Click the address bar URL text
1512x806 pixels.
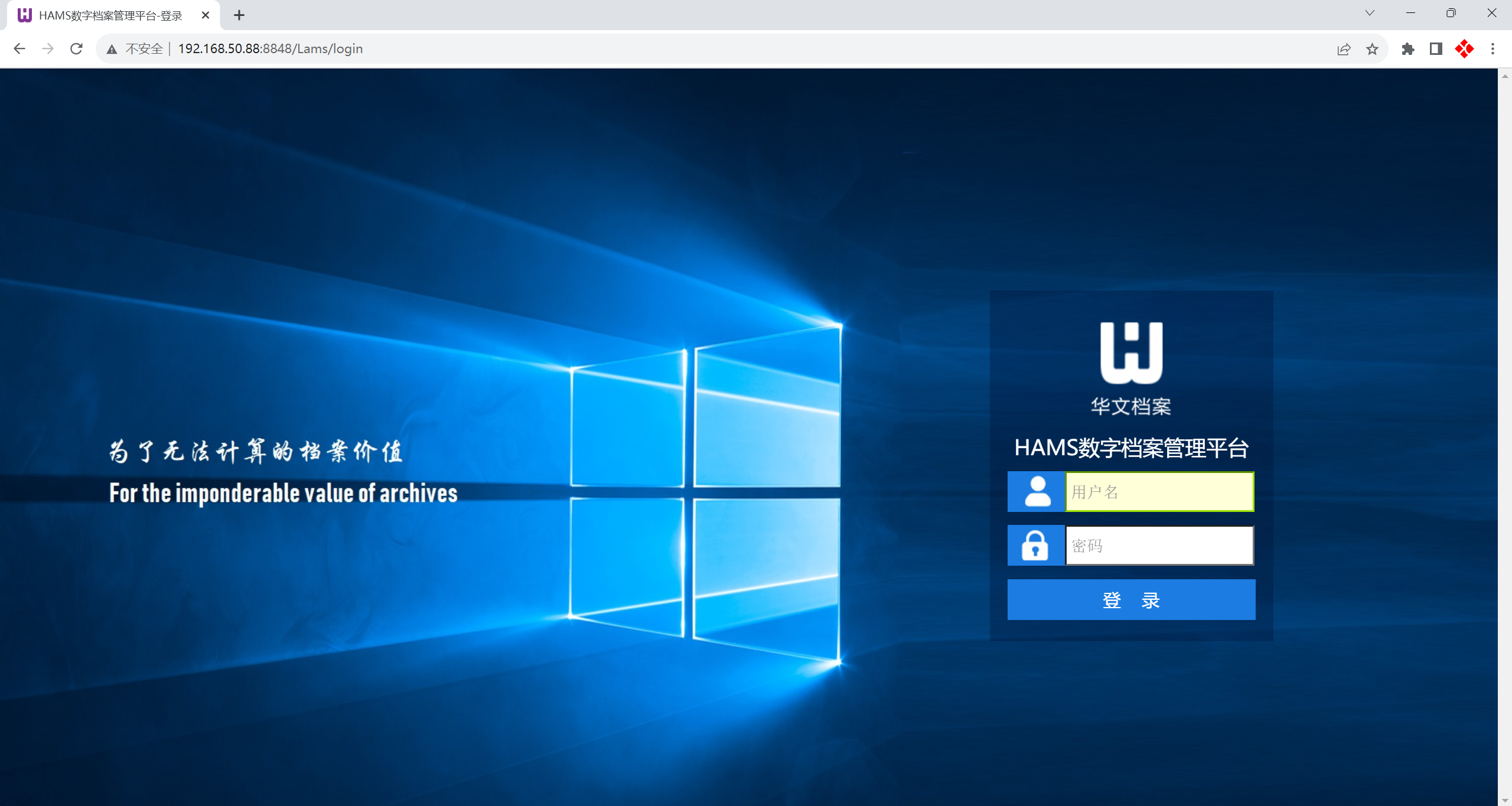271,49
